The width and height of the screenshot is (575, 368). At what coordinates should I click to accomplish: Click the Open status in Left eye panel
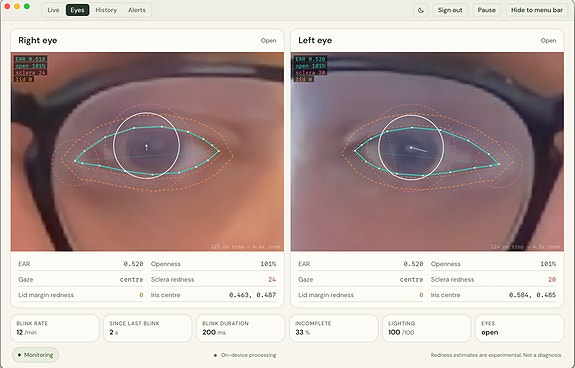point(548,41)
